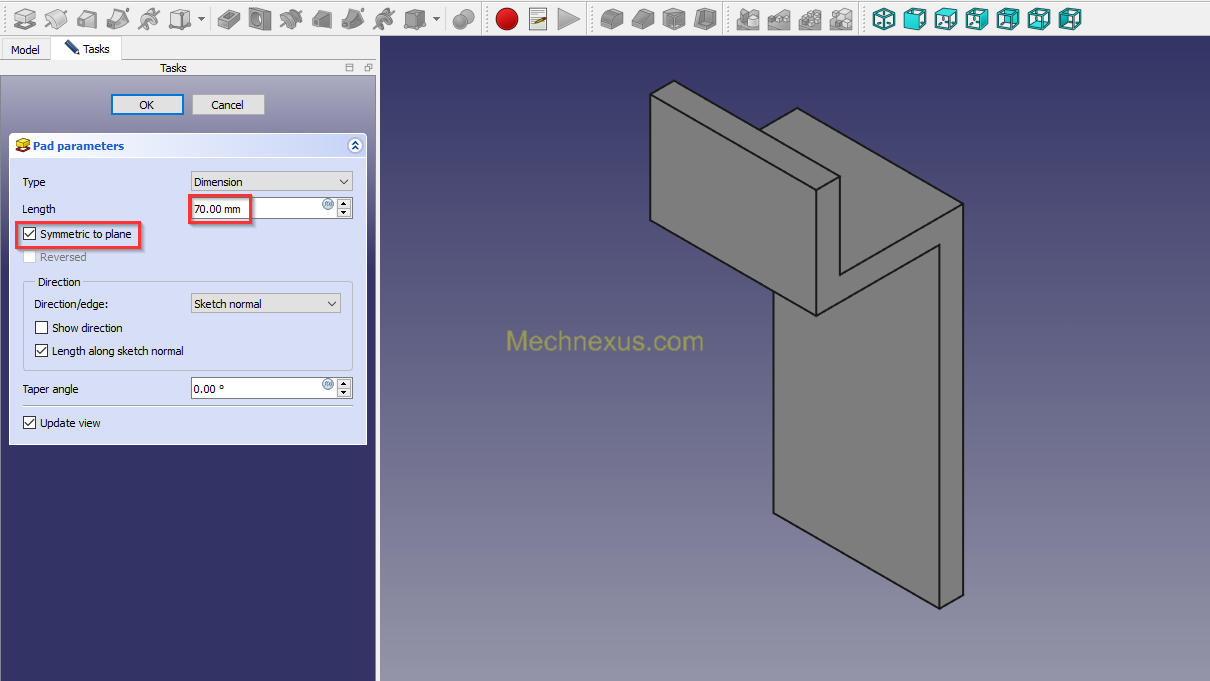Choose the Subtractive pipe tool
This screenshot has width=1210, height=681.
coord(352,18)
